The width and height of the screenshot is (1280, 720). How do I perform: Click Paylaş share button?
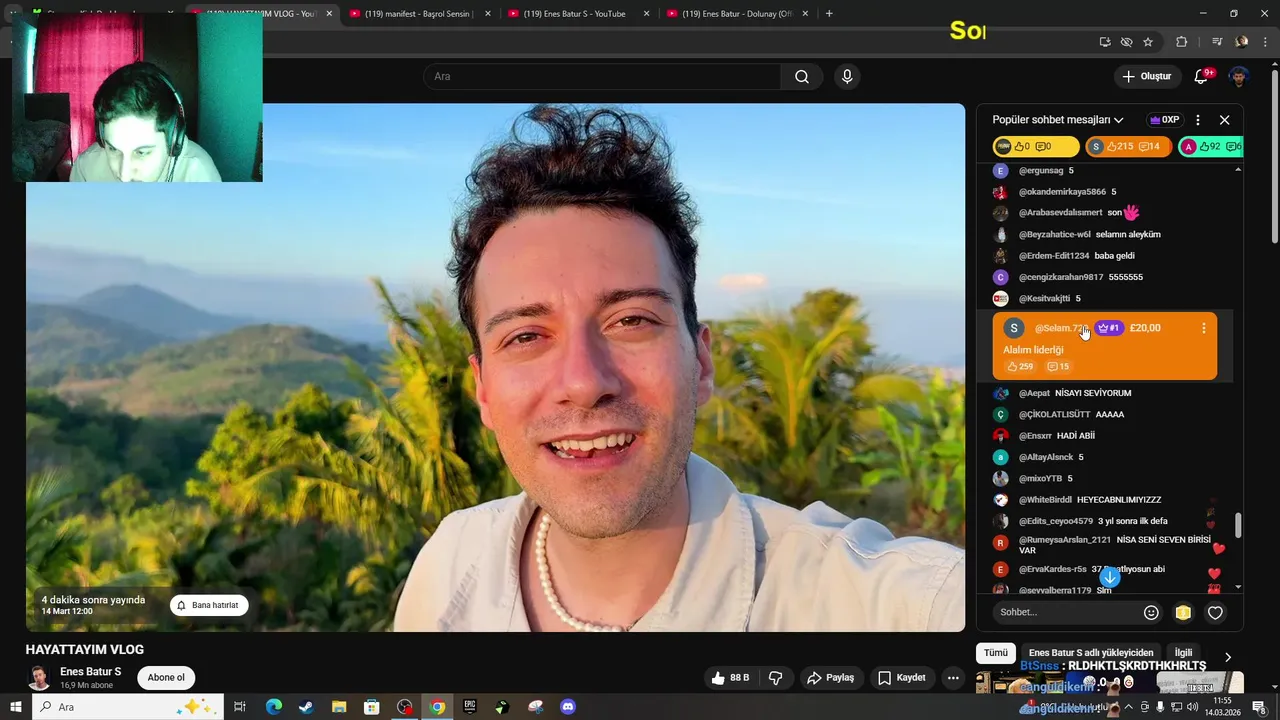830,678
